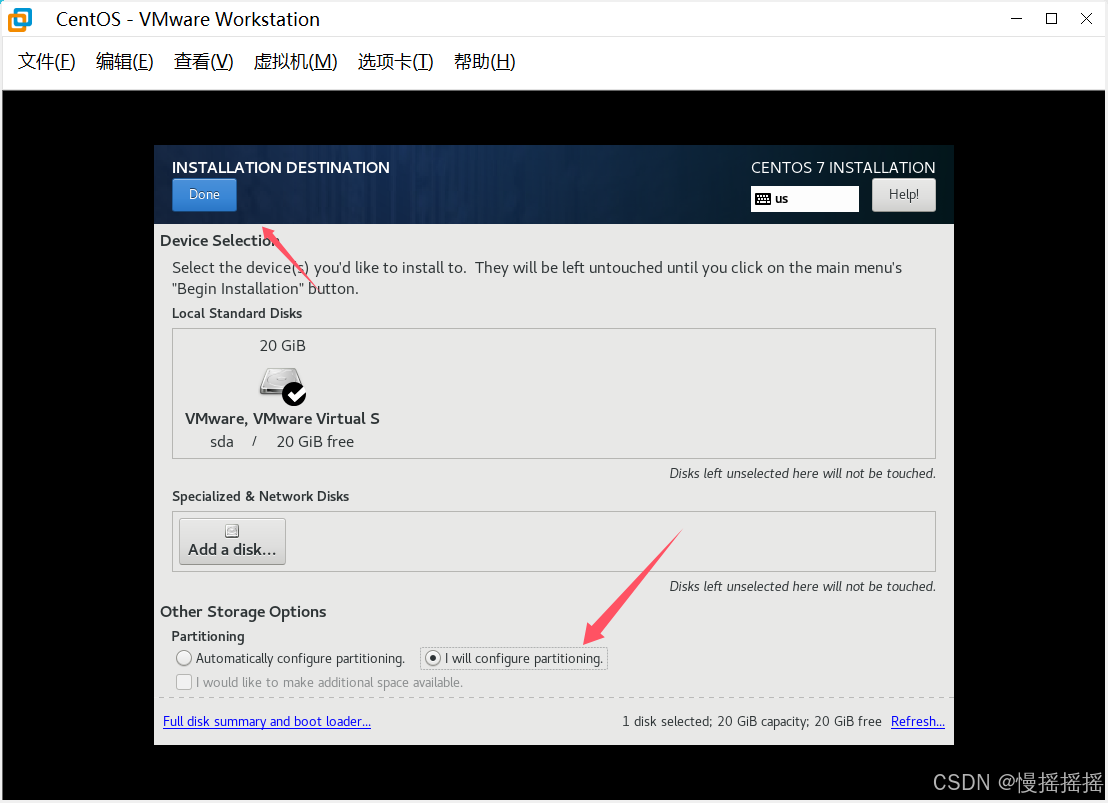This screenshot has height=803, width=1108.
Task: Open the 文件(F) menu
Action: 45,61
